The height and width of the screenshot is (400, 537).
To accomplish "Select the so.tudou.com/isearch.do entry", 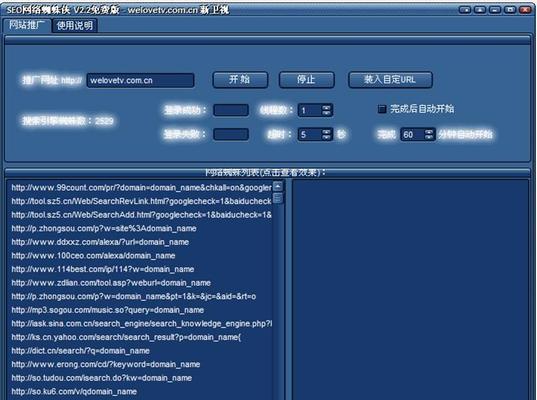I will click(x=141, y=378).
